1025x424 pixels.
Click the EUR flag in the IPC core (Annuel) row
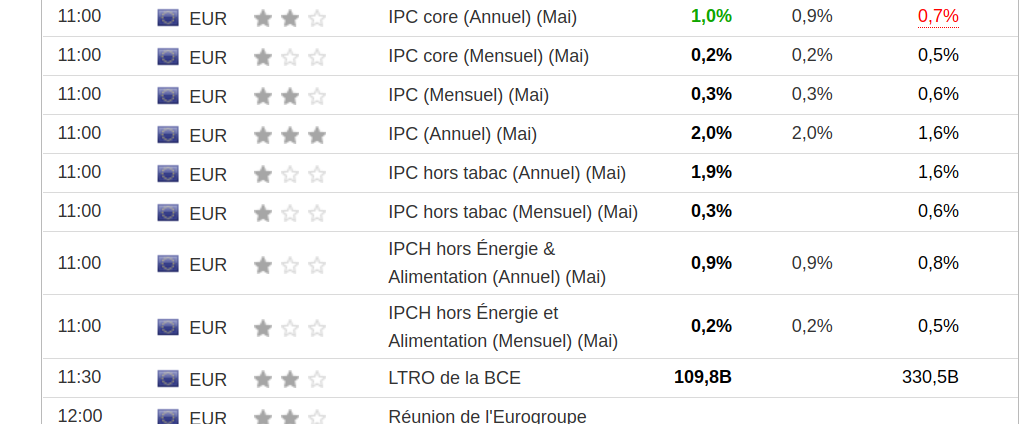(168, 18)
